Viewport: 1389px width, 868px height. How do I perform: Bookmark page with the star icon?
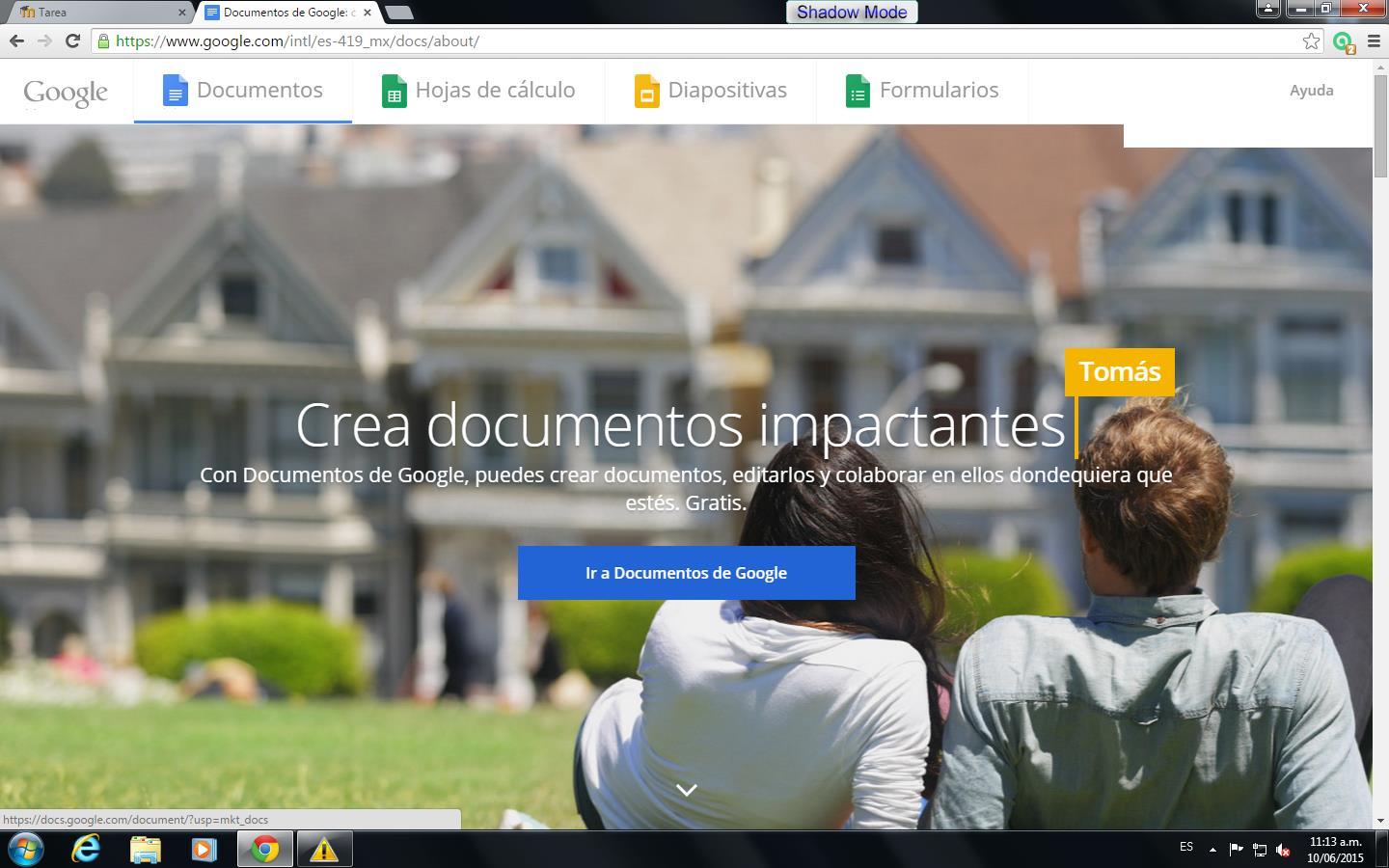coord(1311,41)
